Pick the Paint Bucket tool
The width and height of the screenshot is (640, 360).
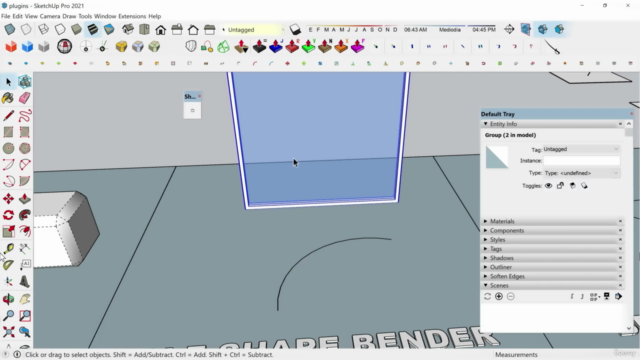(x=8, y=98)
